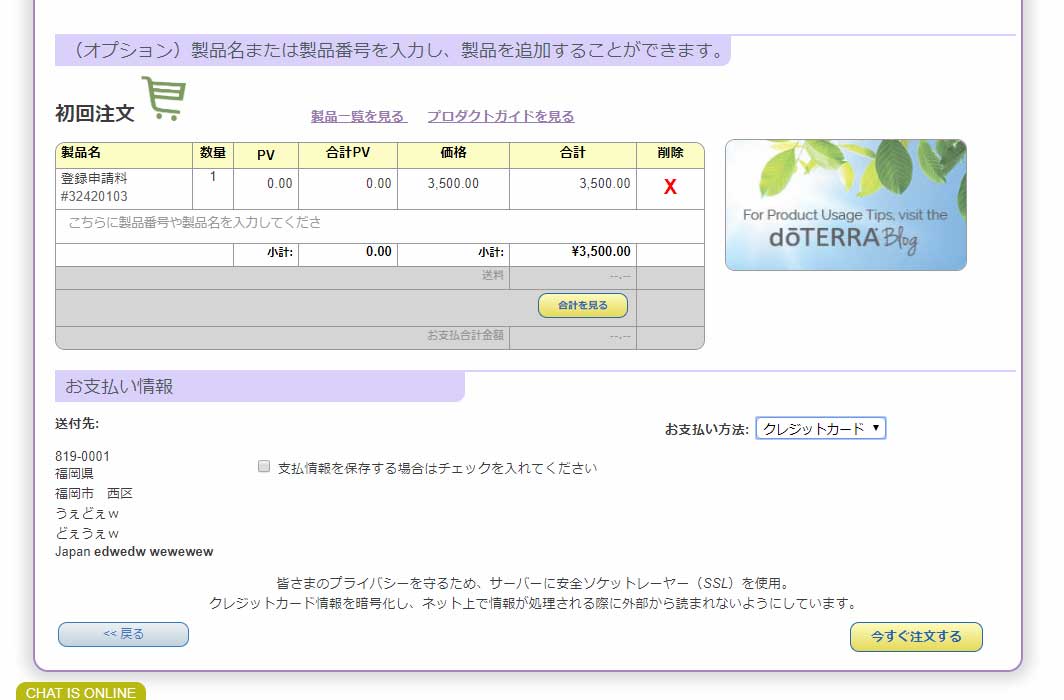The height and width of the screenshot is (700, 1064).
Task: Click the doTERRA Blog leaf banner
Action: click(x=845, y=203)
